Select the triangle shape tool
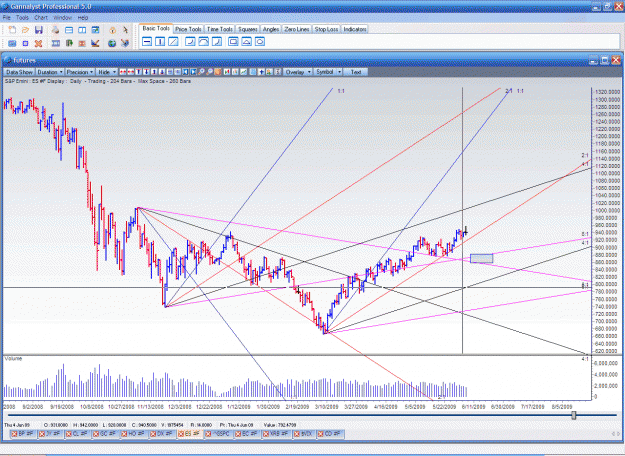 click(x=246, y=41)
